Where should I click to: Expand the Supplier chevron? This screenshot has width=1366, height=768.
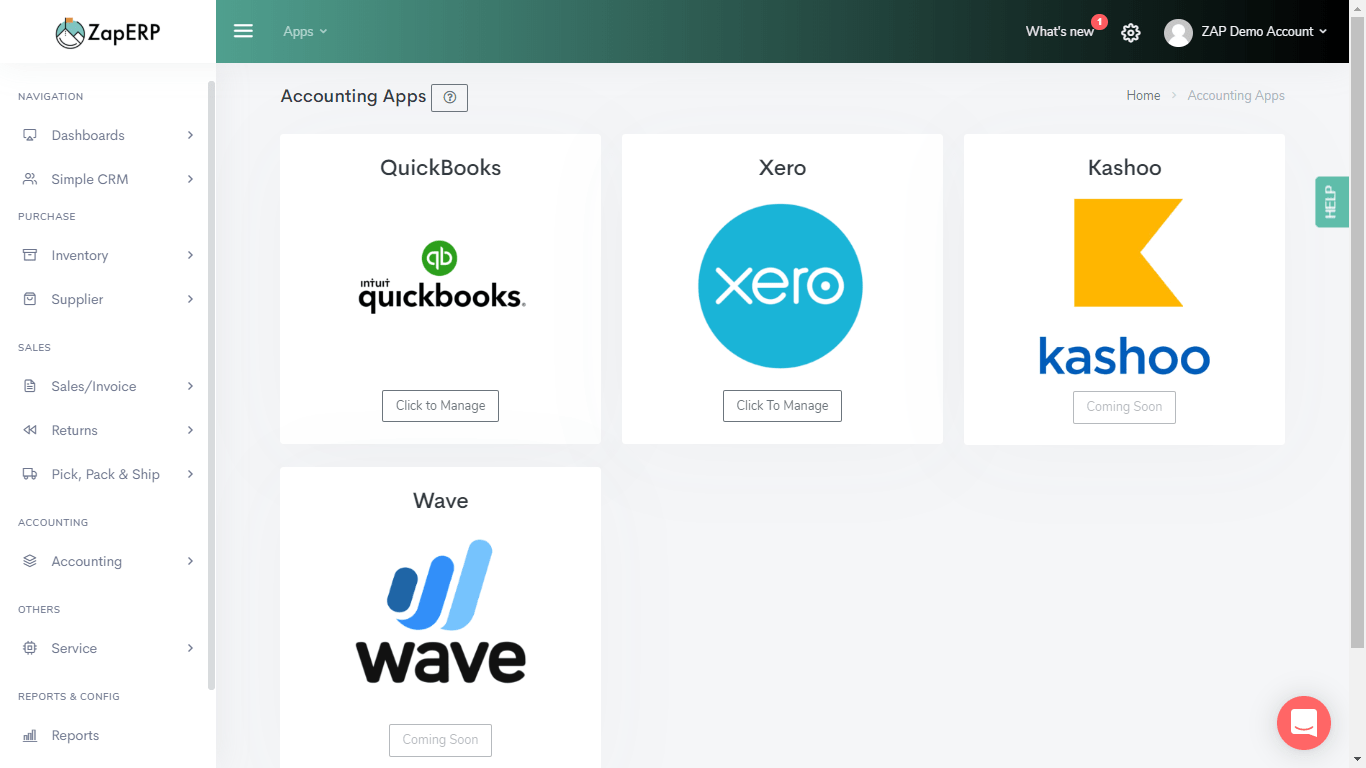pos(190,299)
